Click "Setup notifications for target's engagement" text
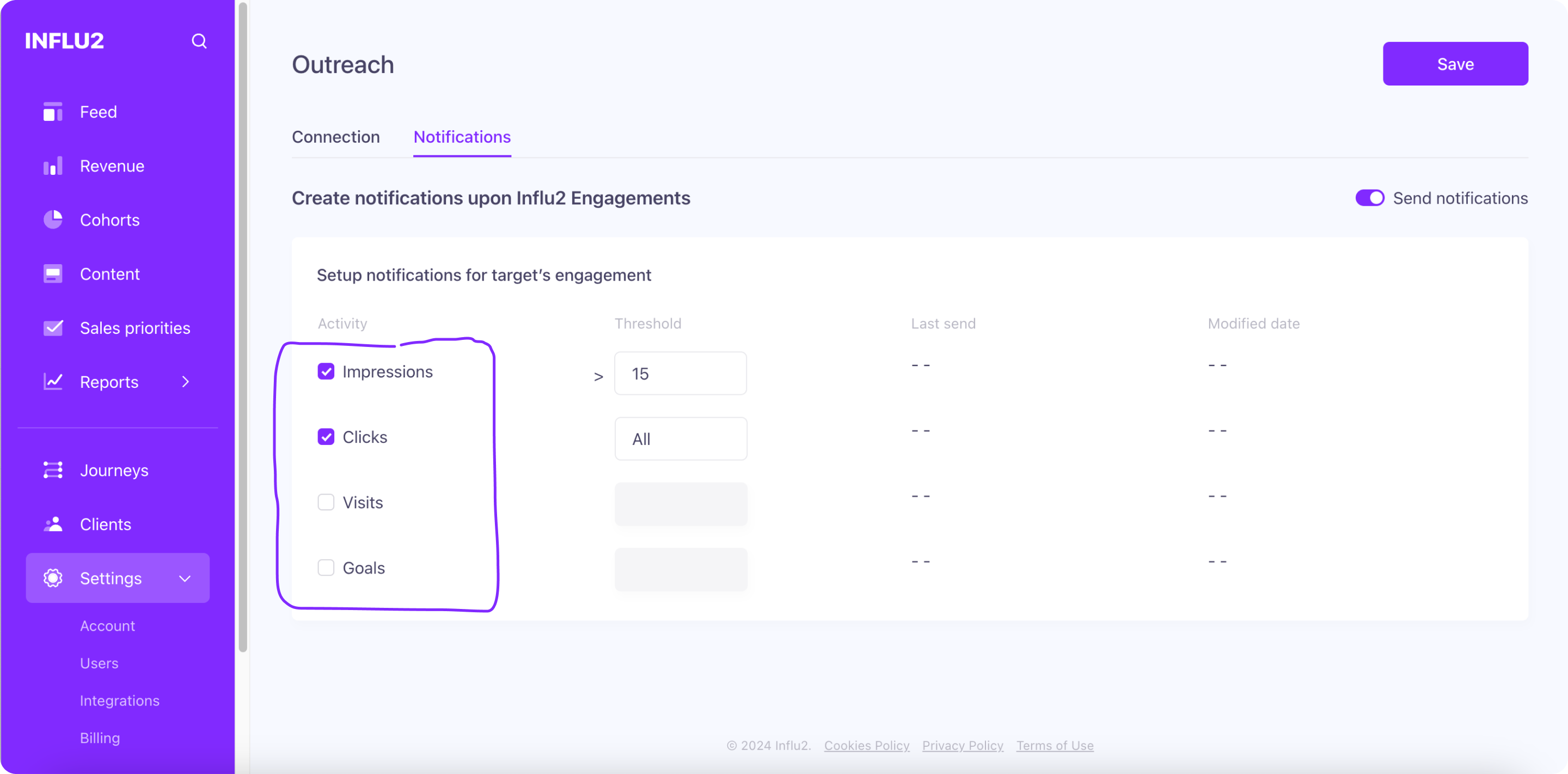Viewport: 1568px width, 774px height. pos(484,275)
